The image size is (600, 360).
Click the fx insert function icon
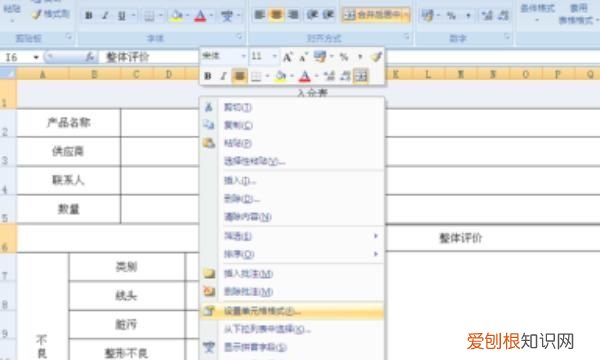coord(90,57)
